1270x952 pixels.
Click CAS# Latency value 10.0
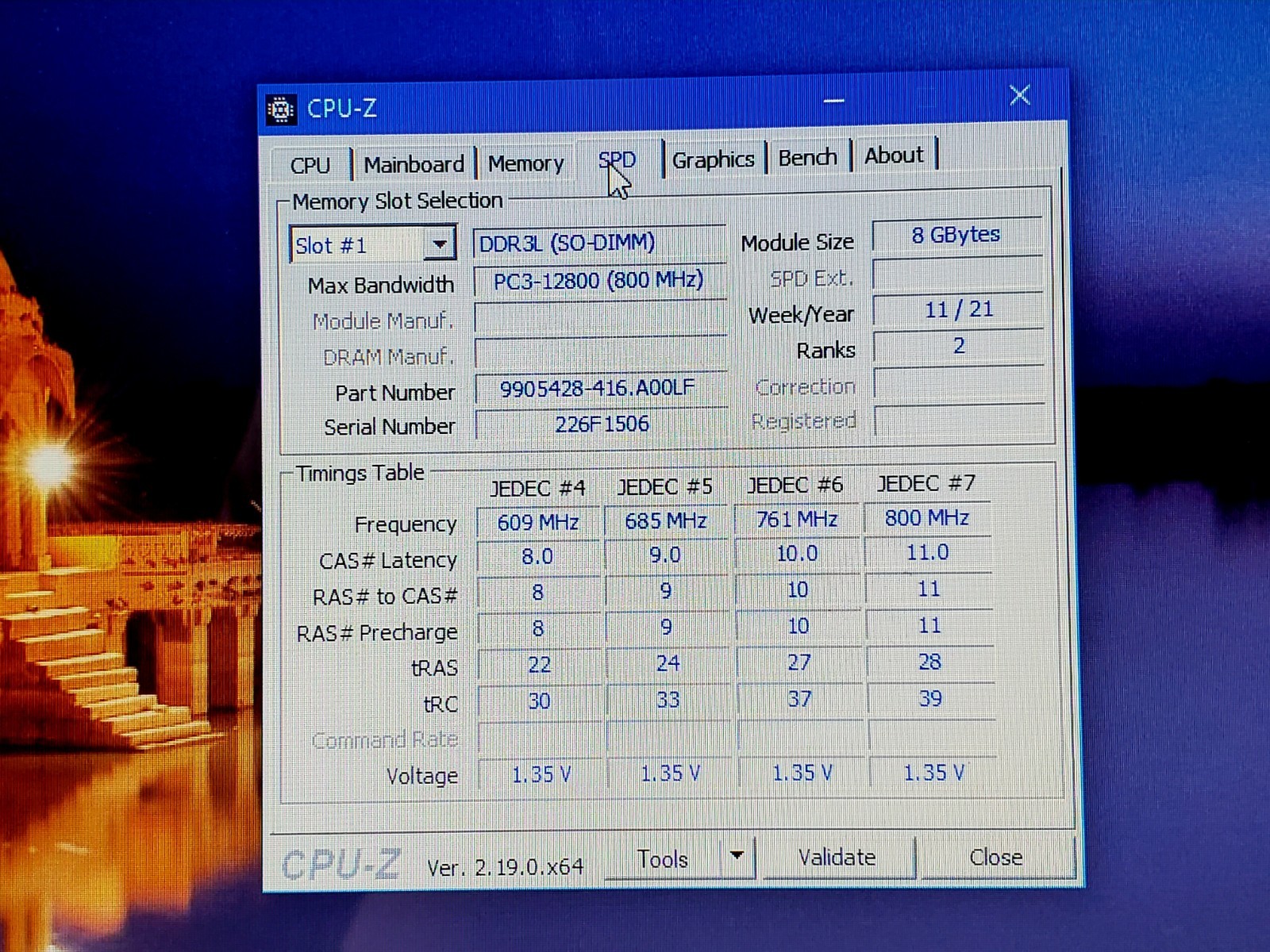797,554
